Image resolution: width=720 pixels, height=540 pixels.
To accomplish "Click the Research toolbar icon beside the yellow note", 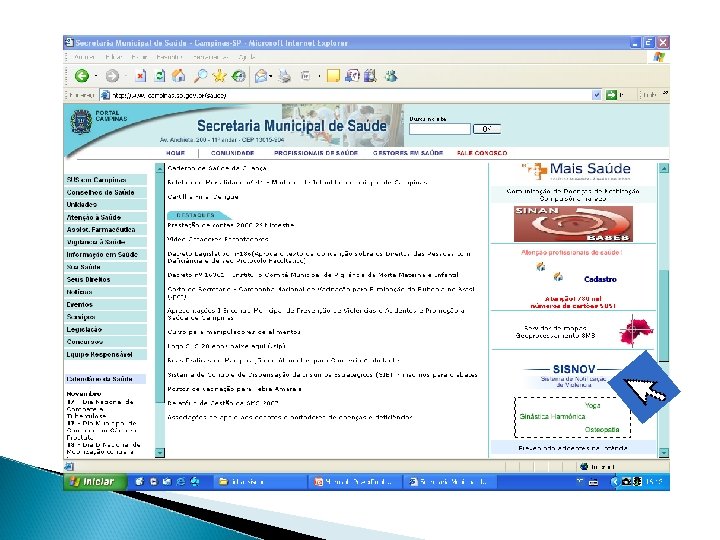I will coord(352,76).
